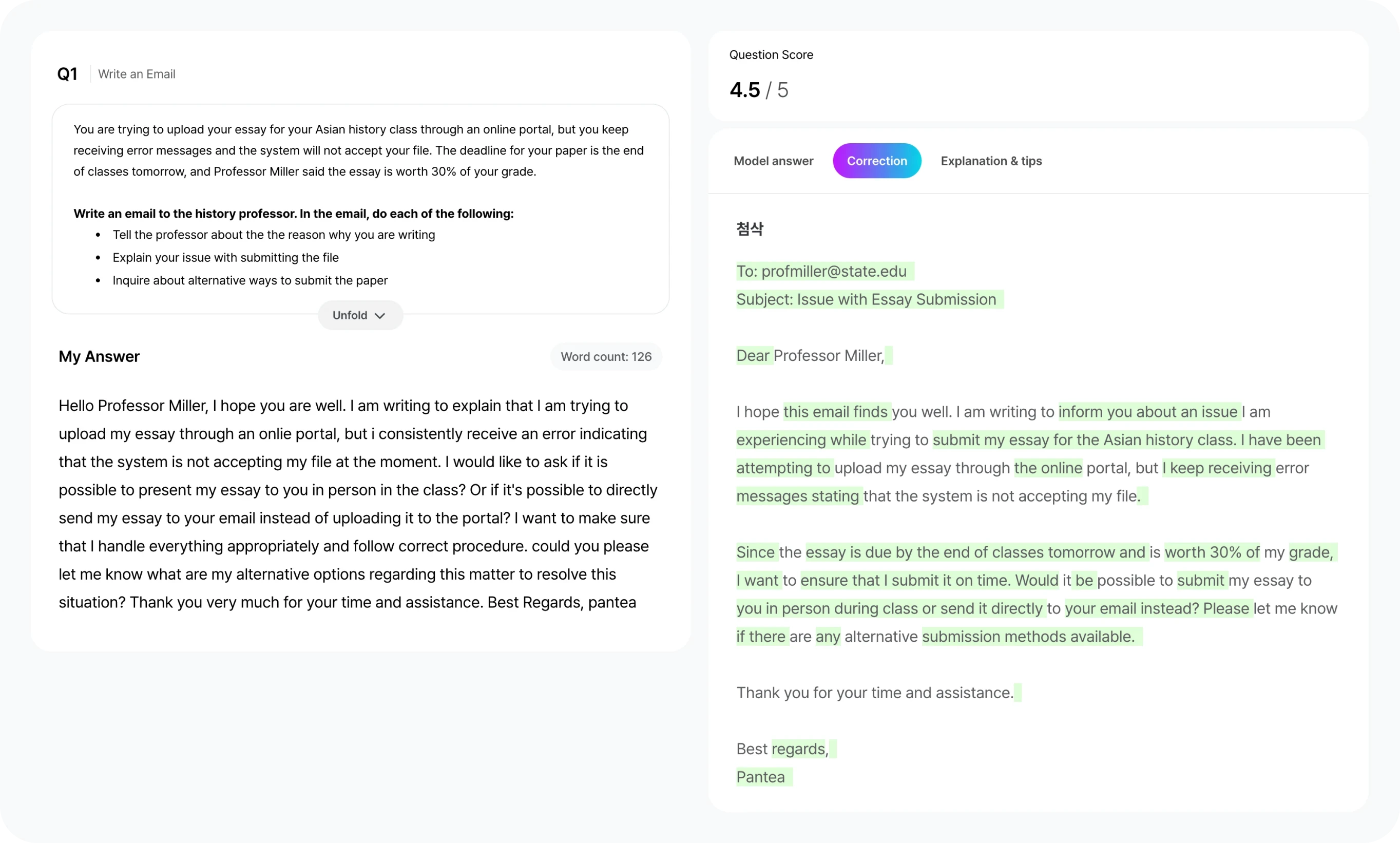Click the highlighted phrase "inform you about an issue"
The width and height of the screenshot is (1400, 843).
click(x=1147, y=412)
